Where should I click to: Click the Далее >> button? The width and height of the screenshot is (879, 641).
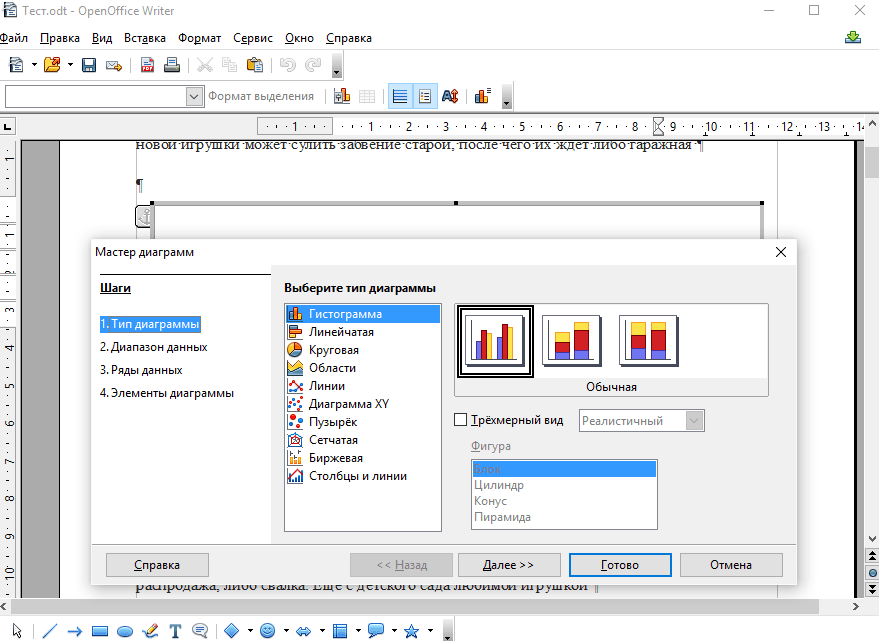pyautogui.click(x=508, y=565)
